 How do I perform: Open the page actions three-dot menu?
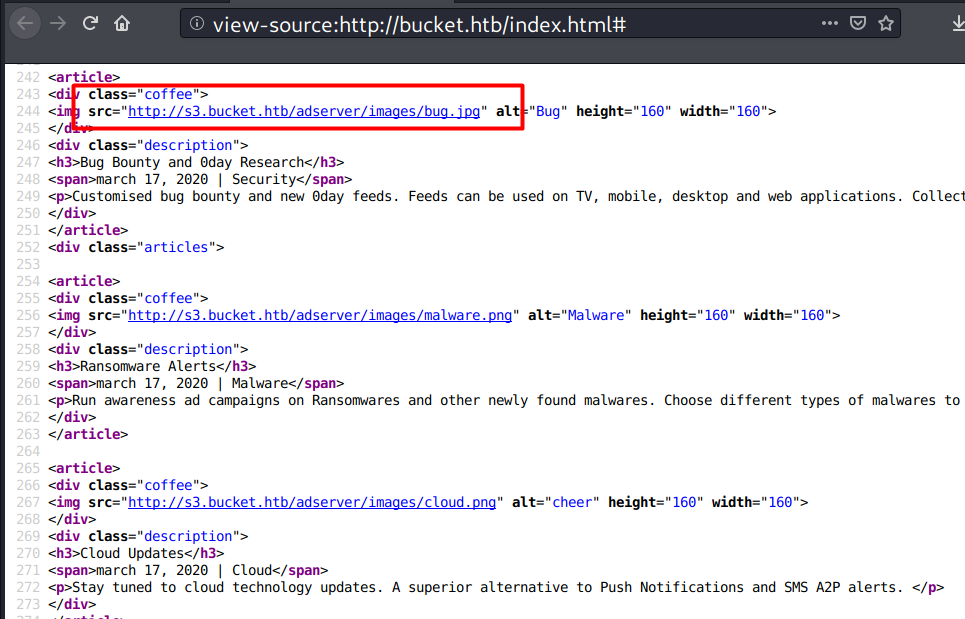tap(829, 23)
